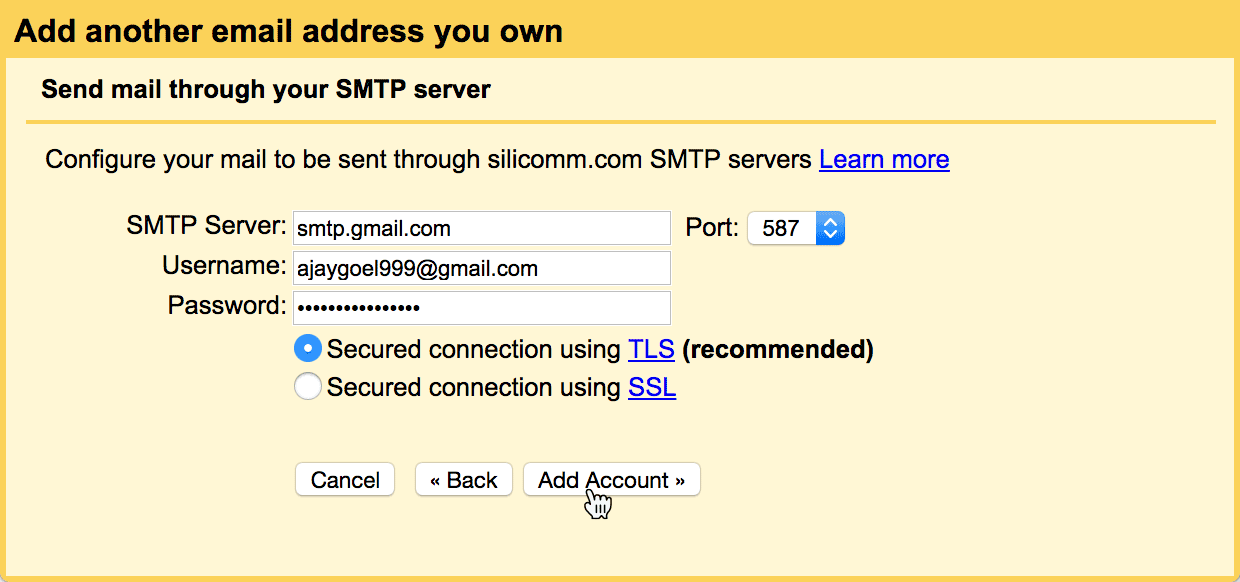Click the Add Account button
Screen dimensions: 1240x582
[x=611, y=480]
